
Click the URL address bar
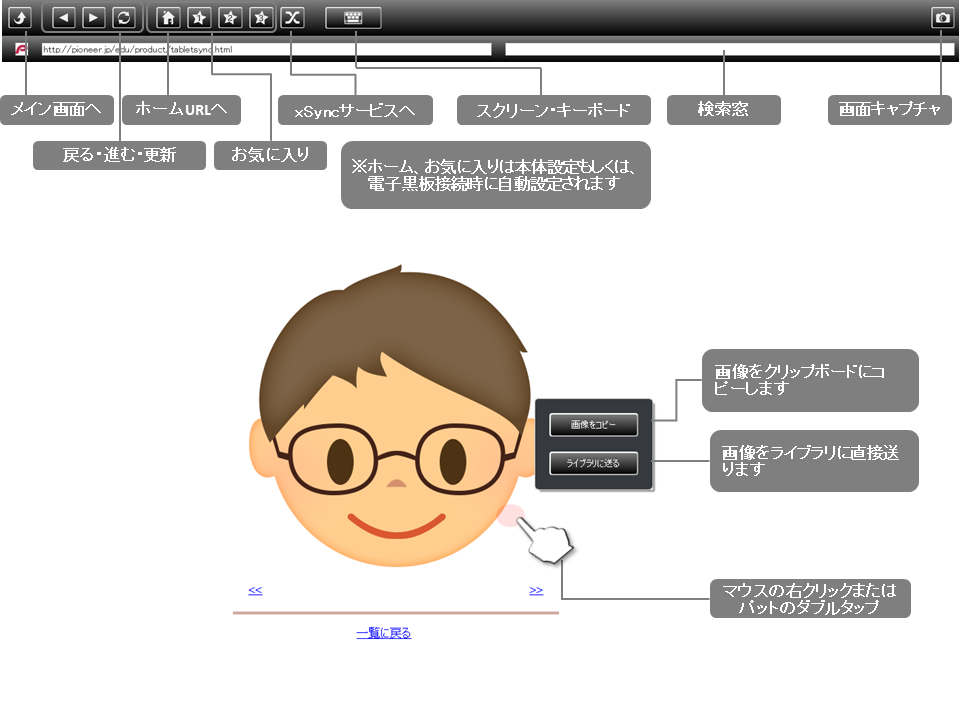tap(266, 49)
